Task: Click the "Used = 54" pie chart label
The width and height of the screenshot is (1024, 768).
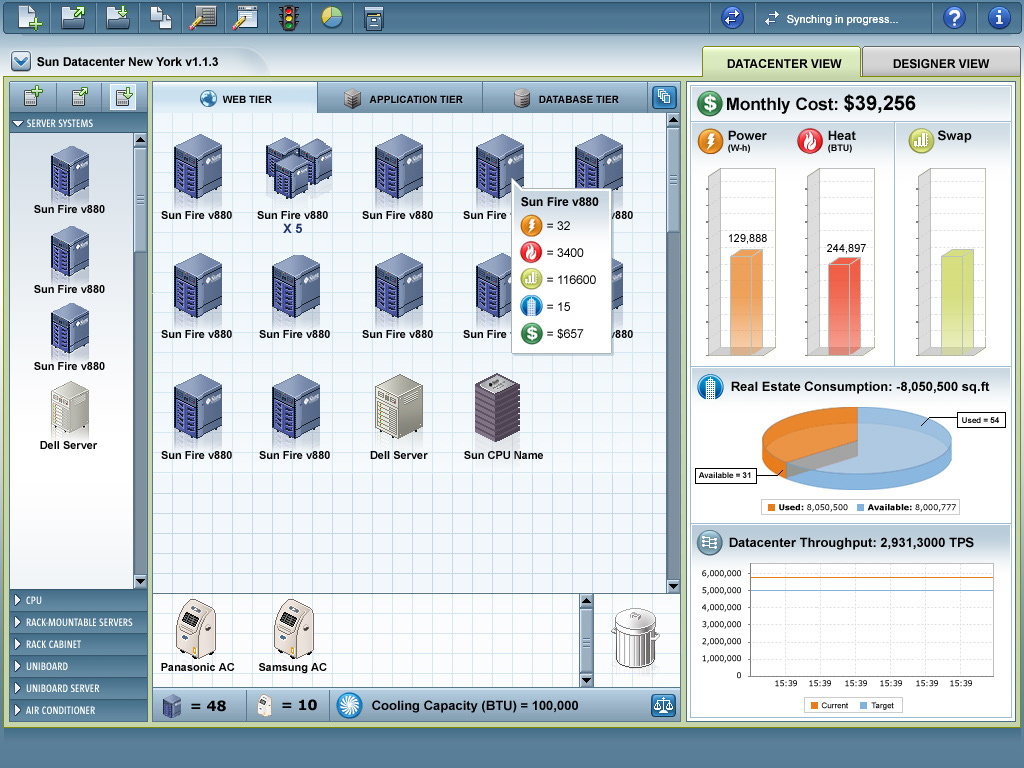Action: pos(980,420)
